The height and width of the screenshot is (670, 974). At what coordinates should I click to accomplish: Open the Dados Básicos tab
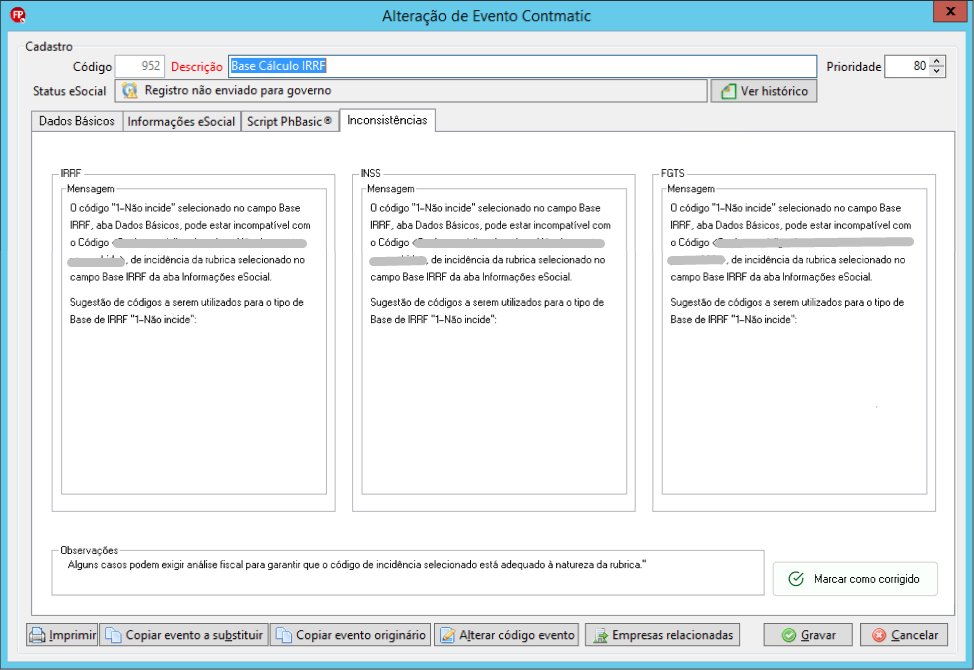(x=77, y=121)
